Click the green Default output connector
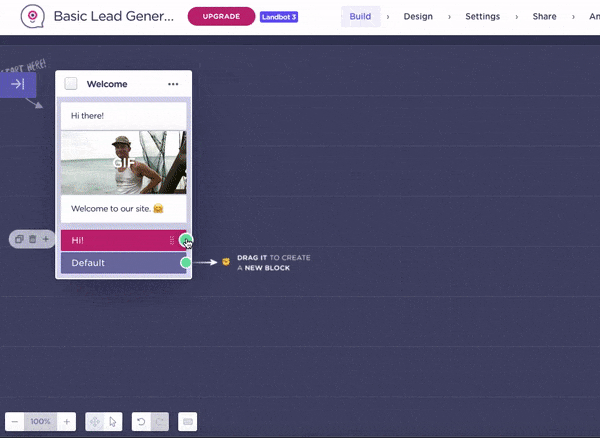600x438 pixels. coord(185,263)
